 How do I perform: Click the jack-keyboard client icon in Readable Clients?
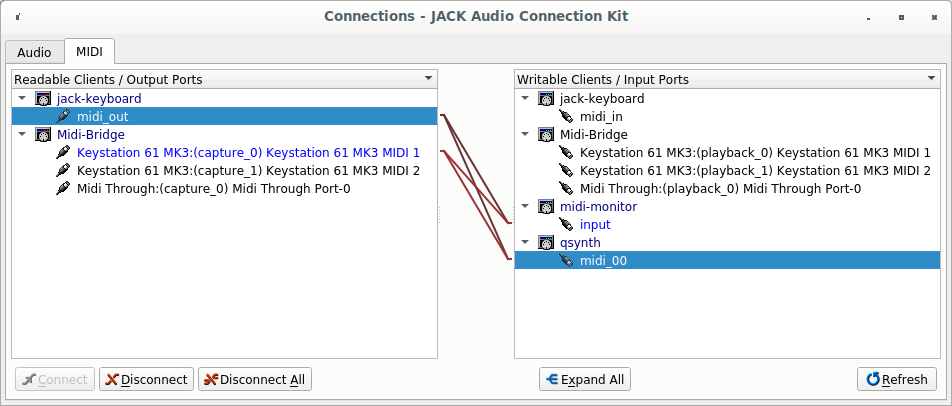click(43, 99)
